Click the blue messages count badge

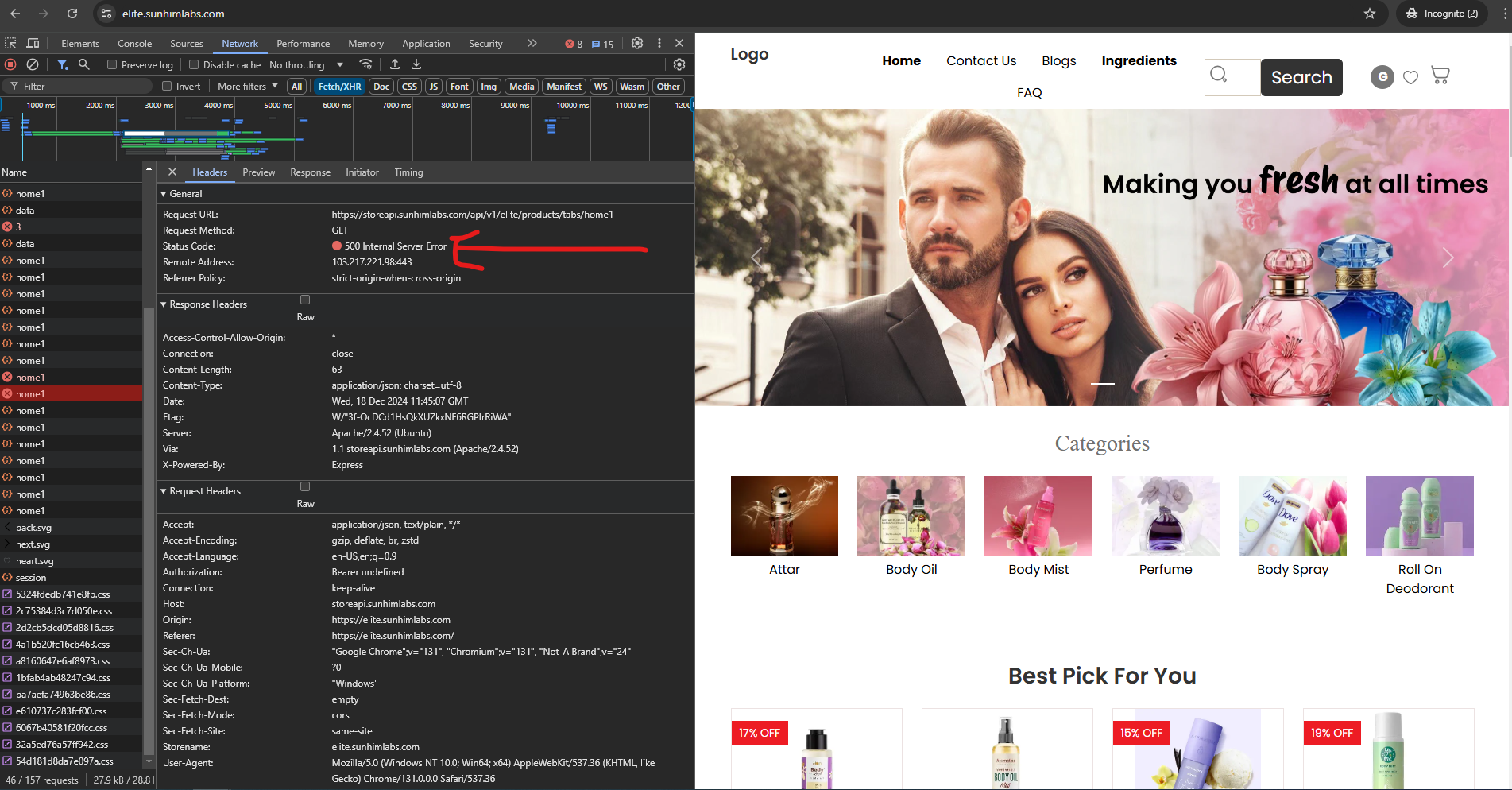pyautogui.click(x=603, y=44)
